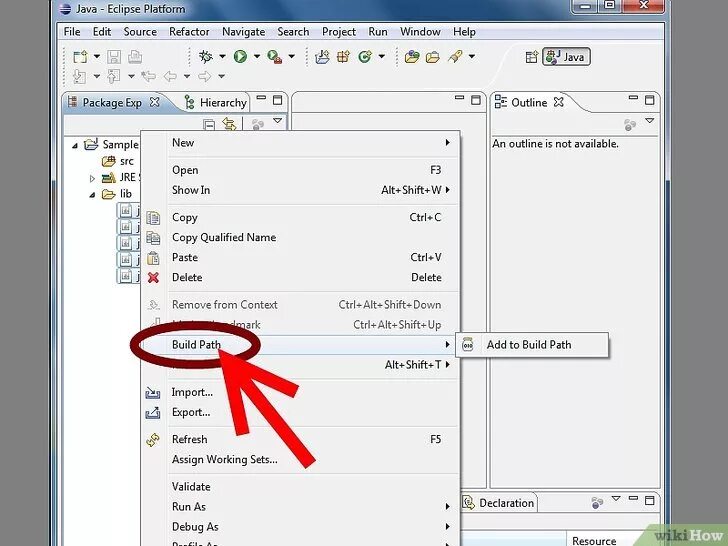
Task: Click the New Java Class icon
Action: [x=365, y=57]
